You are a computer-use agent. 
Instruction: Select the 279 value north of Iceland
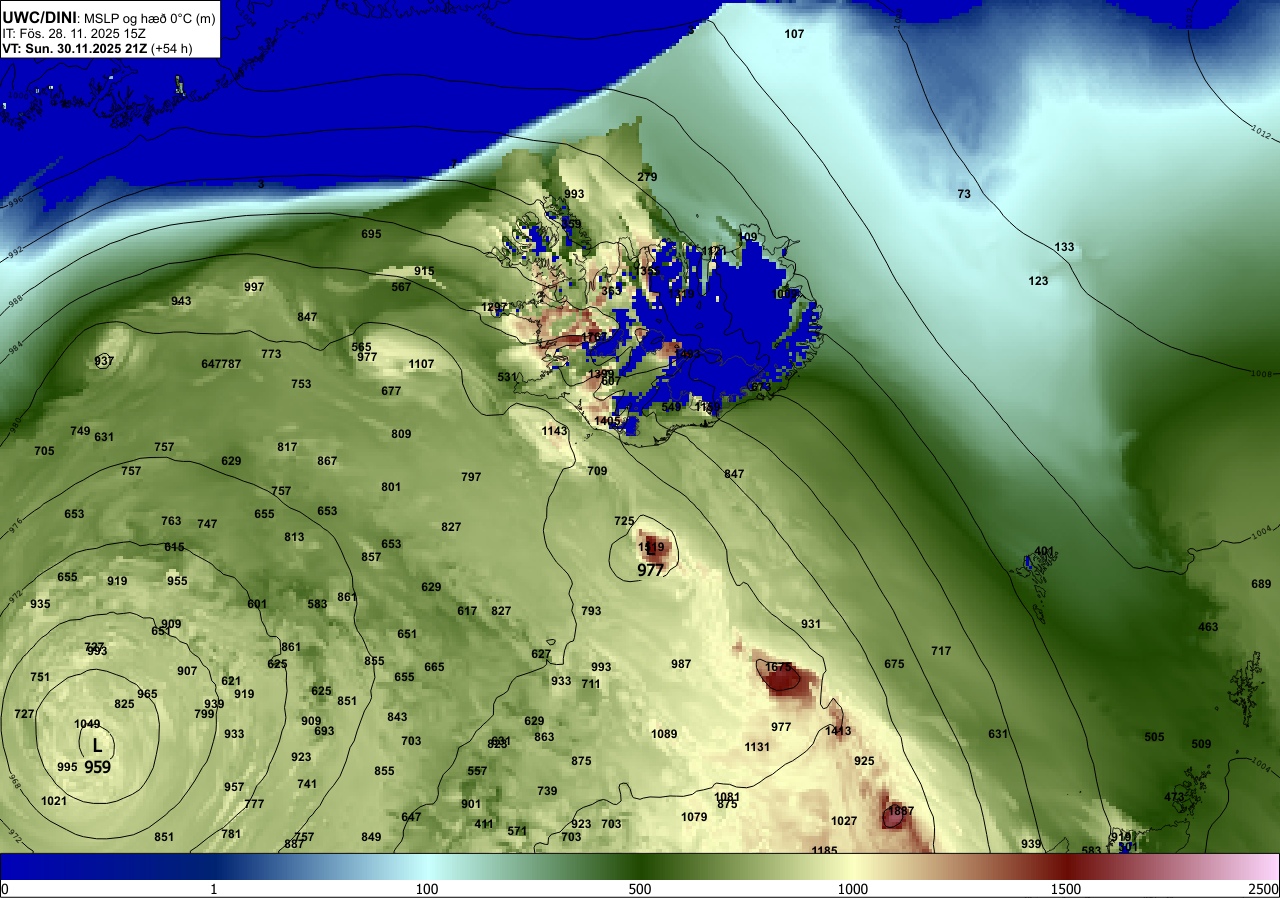[x=647, y=177]
